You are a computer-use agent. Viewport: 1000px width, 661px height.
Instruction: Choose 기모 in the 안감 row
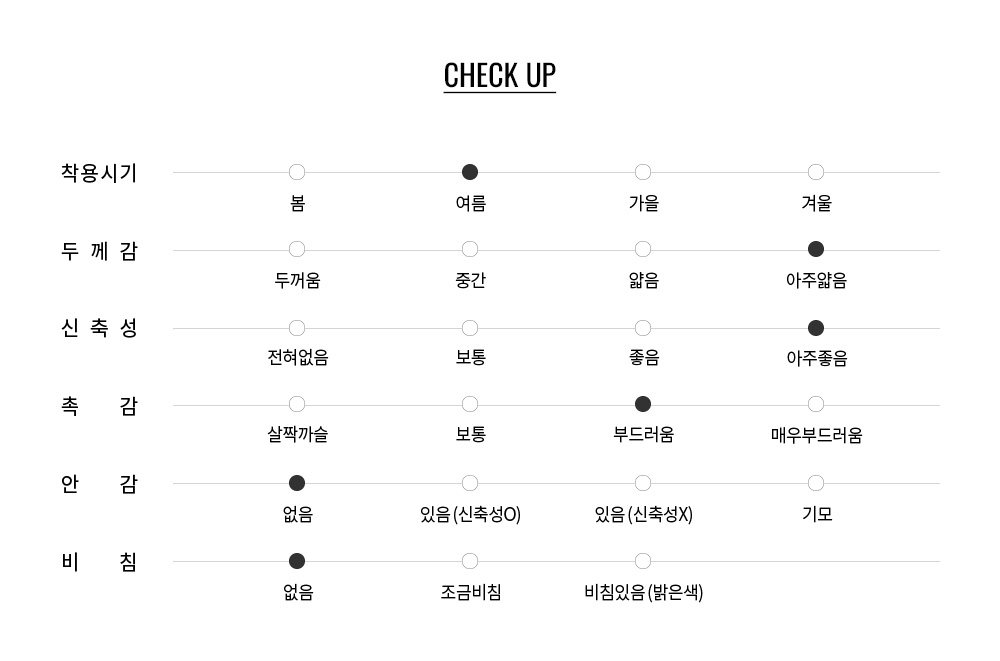[816, 484]
